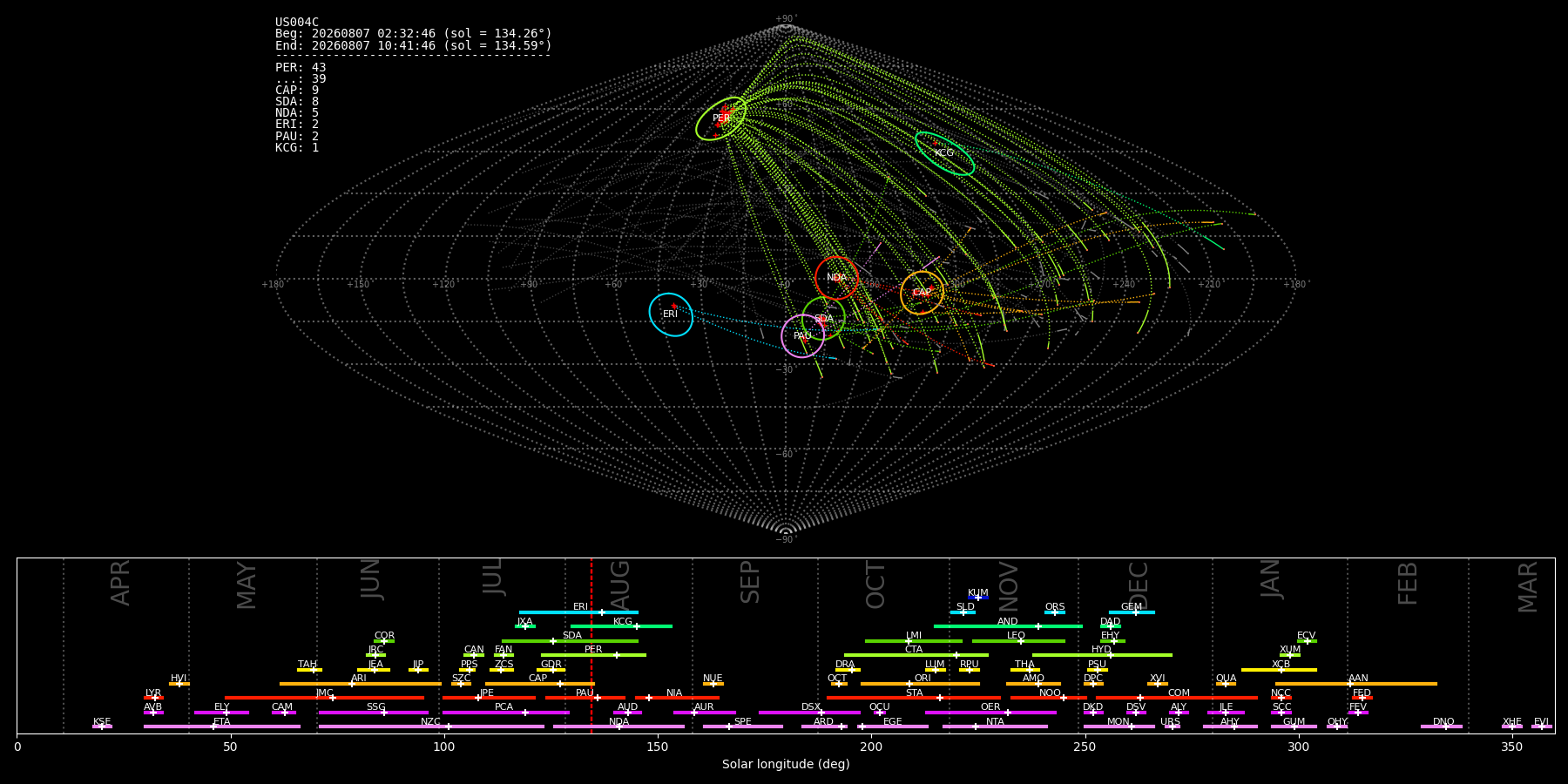The image size is (1568, 784).
Task: Click the AUG month label
Action: pyautogui.click(x=619, y=583)
